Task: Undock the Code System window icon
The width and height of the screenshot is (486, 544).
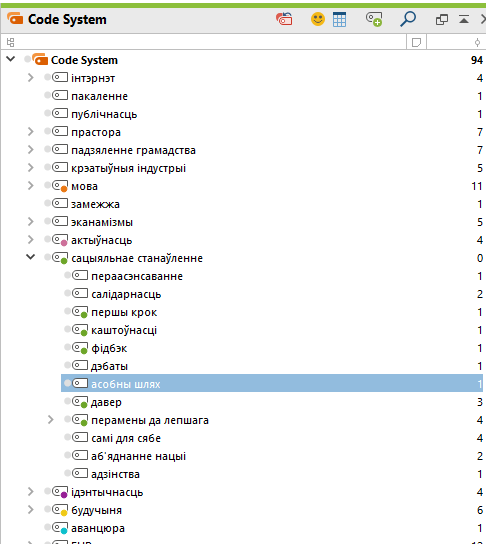Action: coord(442,19)
